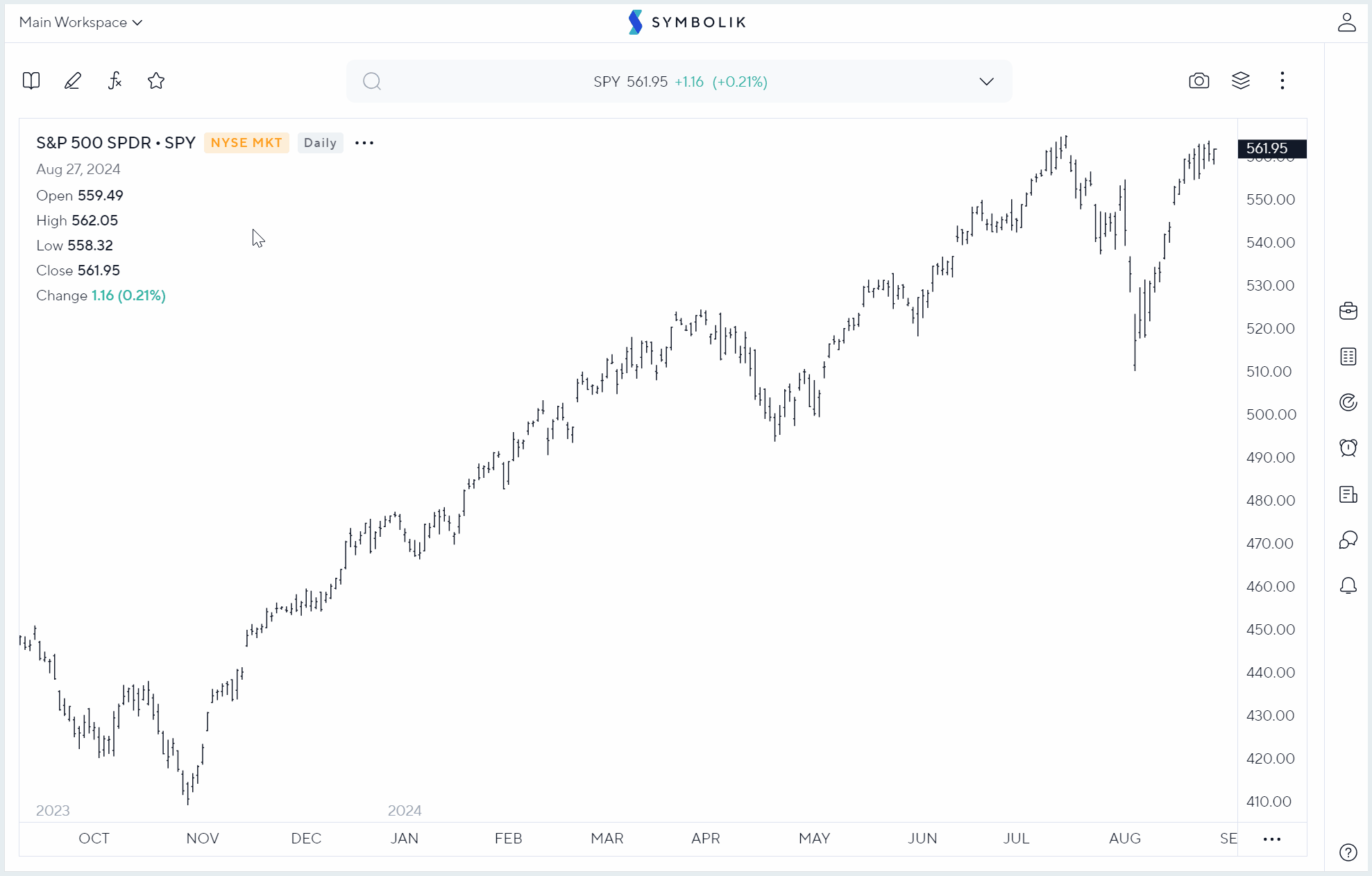The height and width of the screenshot is (876, 1372).
Task: Open the vertical three-dot toolbar menu
Action: tap(1282, 81)
